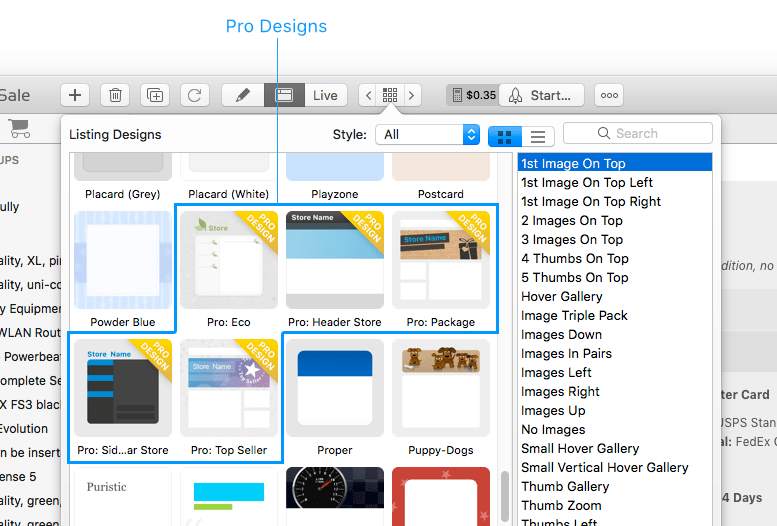Image resolution: width=777 pixels, height=526 pixels.
Task: Select No Images layout
Action: [615, 429]
